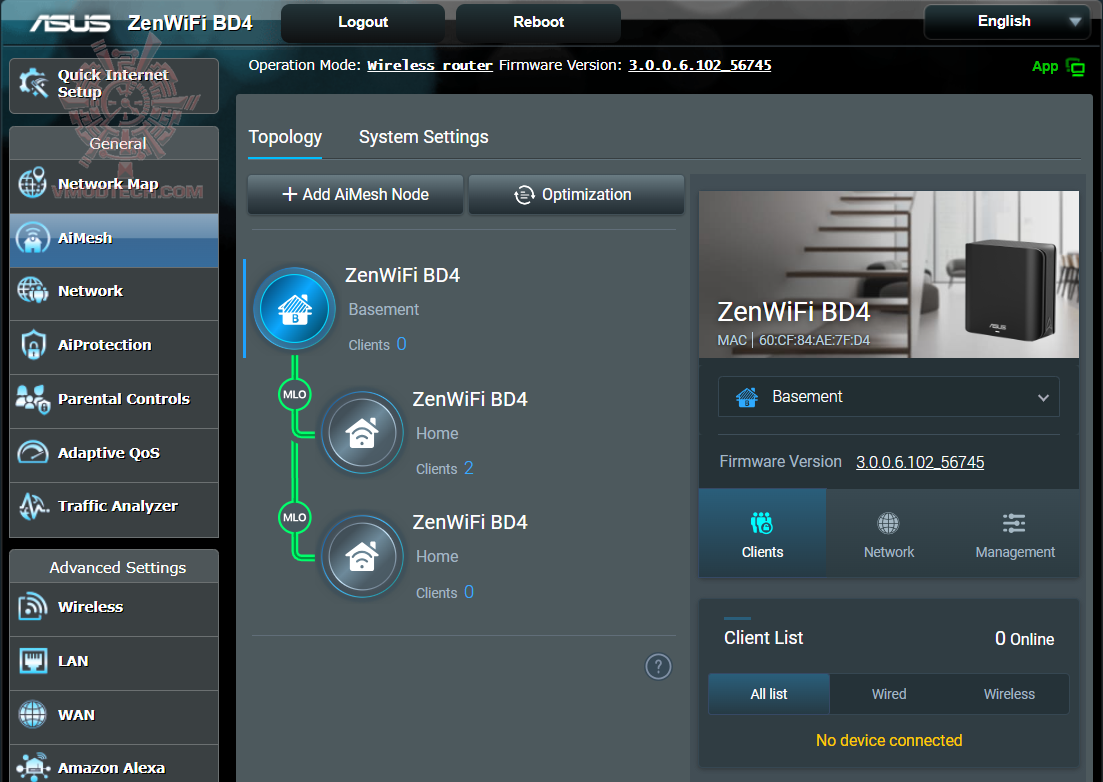Open header firmware version 3.0.0.6.102_56745 link
Viewport: 1103px width, 782px height.
(x=700, y=65)
